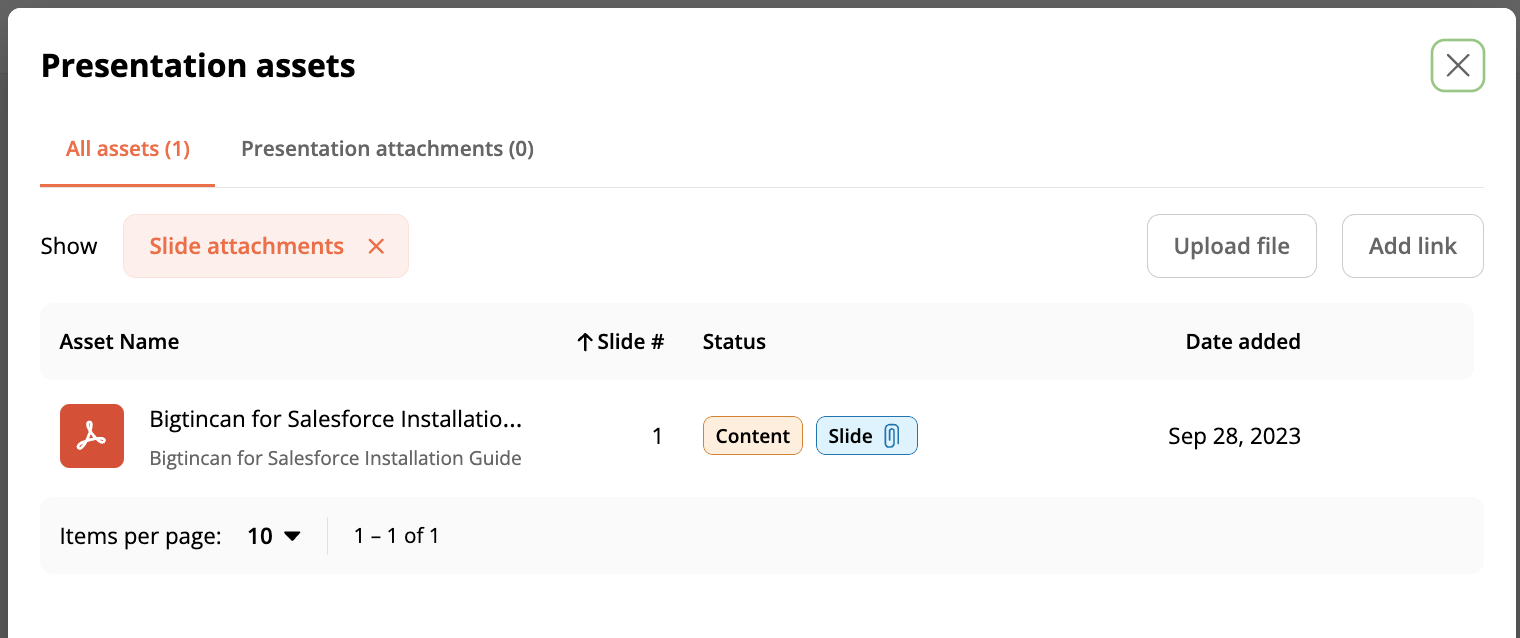Open the Presentation attachments tab
Viewport: 1520px width, 638px height.
tap(387, 149)
